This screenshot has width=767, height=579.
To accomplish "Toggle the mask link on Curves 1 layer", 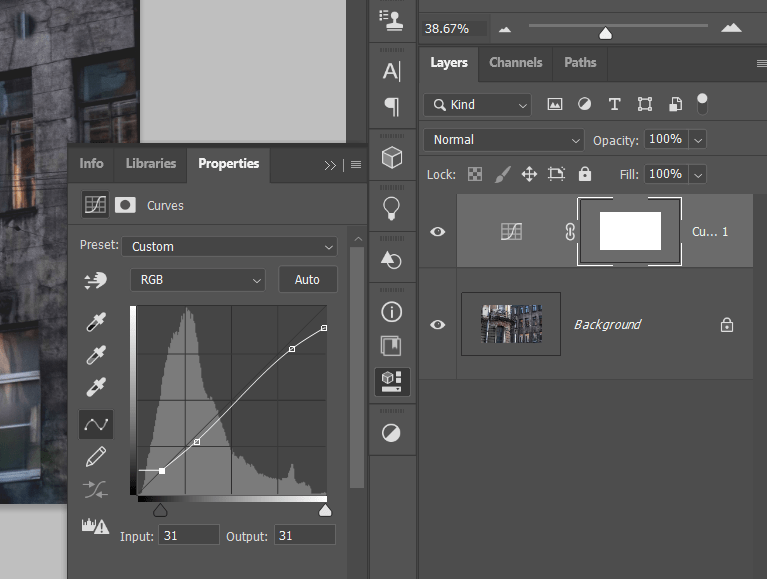I will click(x=570, y=231).
